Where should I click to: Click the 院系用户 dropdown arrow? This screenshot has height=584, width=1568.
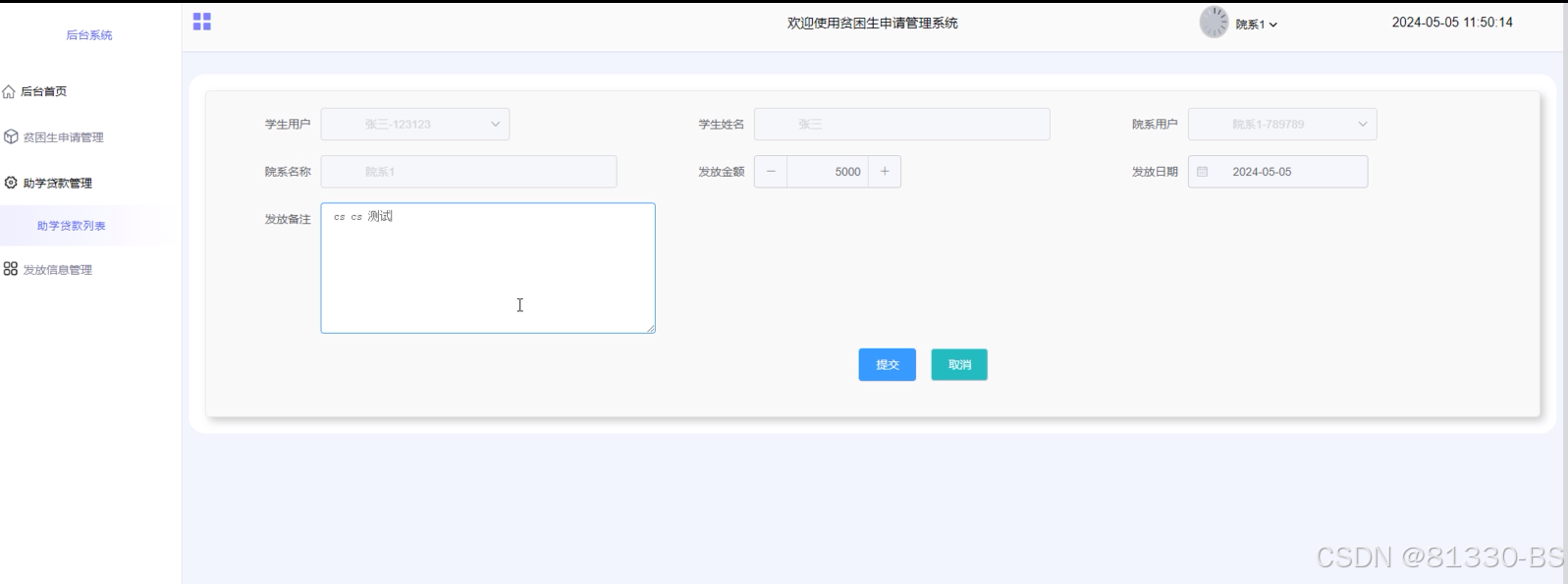(x=1363, y=125)
